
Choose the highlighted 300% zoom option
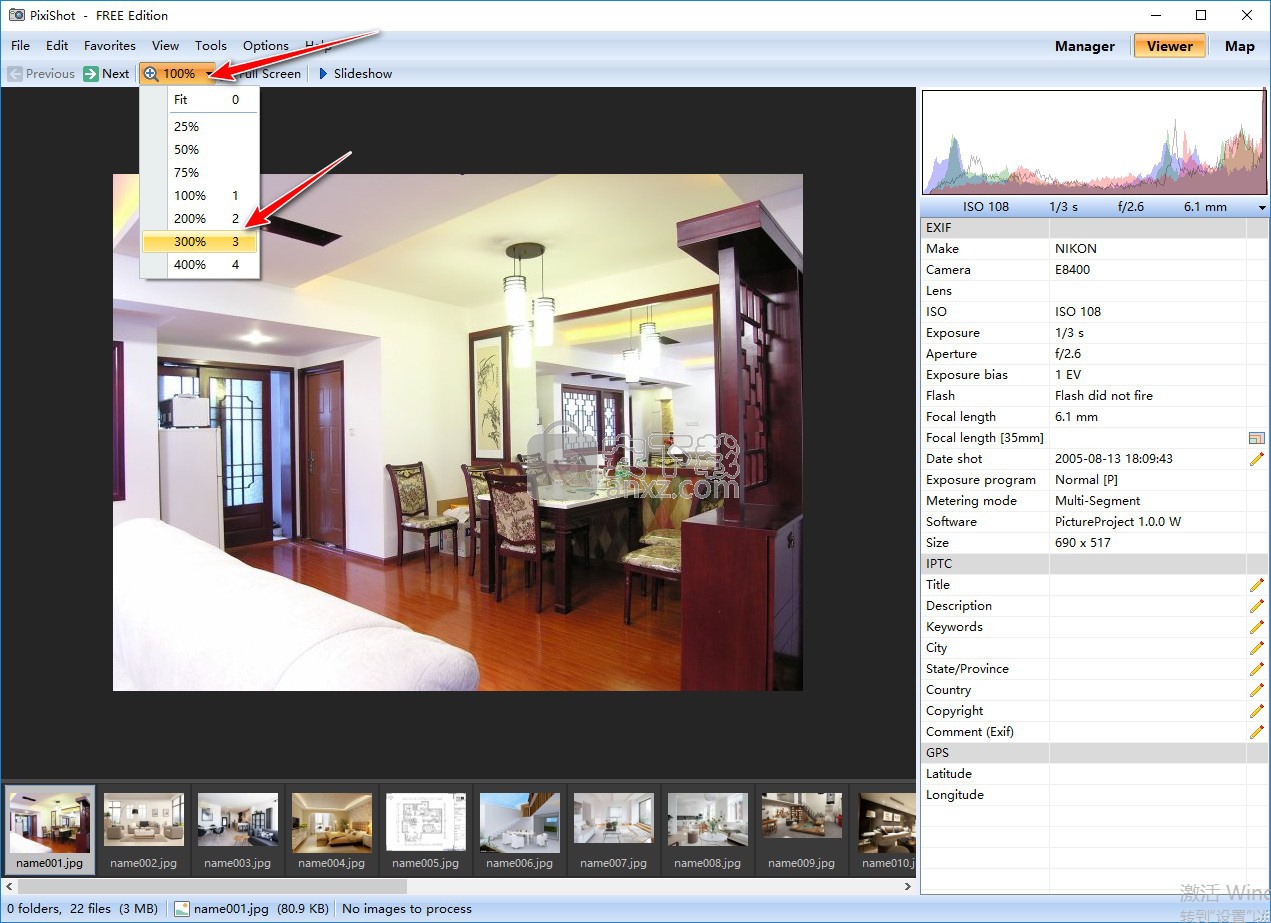(x=200, y=241)
